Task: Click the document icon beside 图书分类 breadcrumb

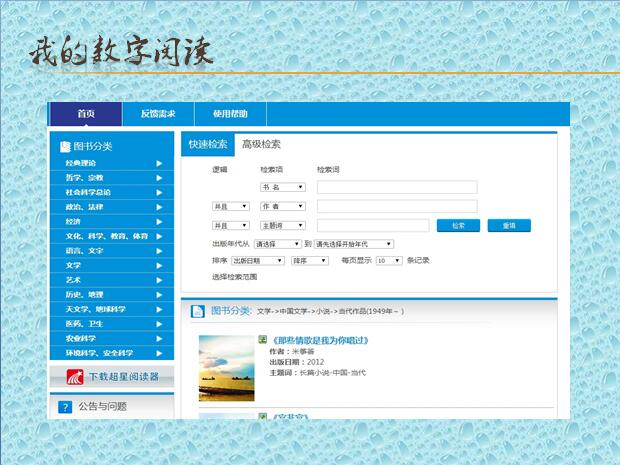Action: coord(198,311)
